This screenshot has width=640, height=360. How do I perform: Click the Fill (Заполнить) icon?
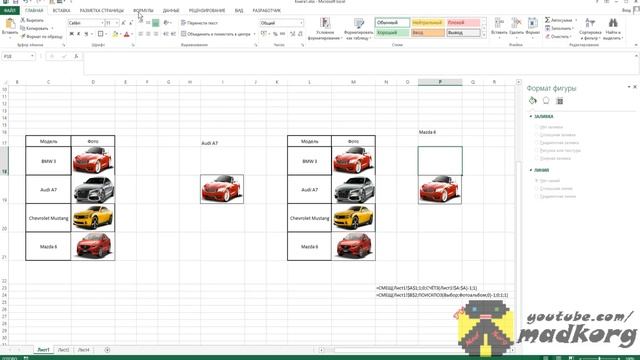tap(547, 28)
